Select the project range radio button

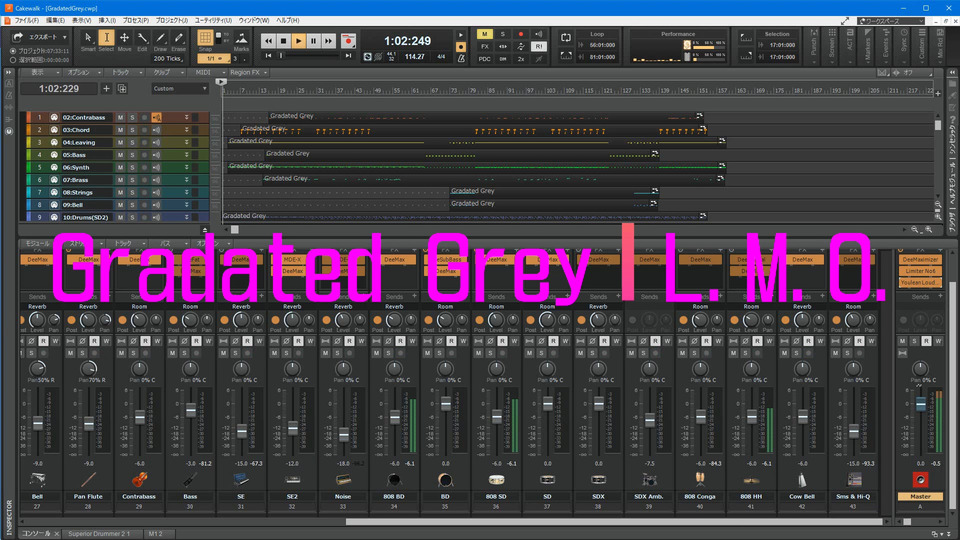coord(13,51)
